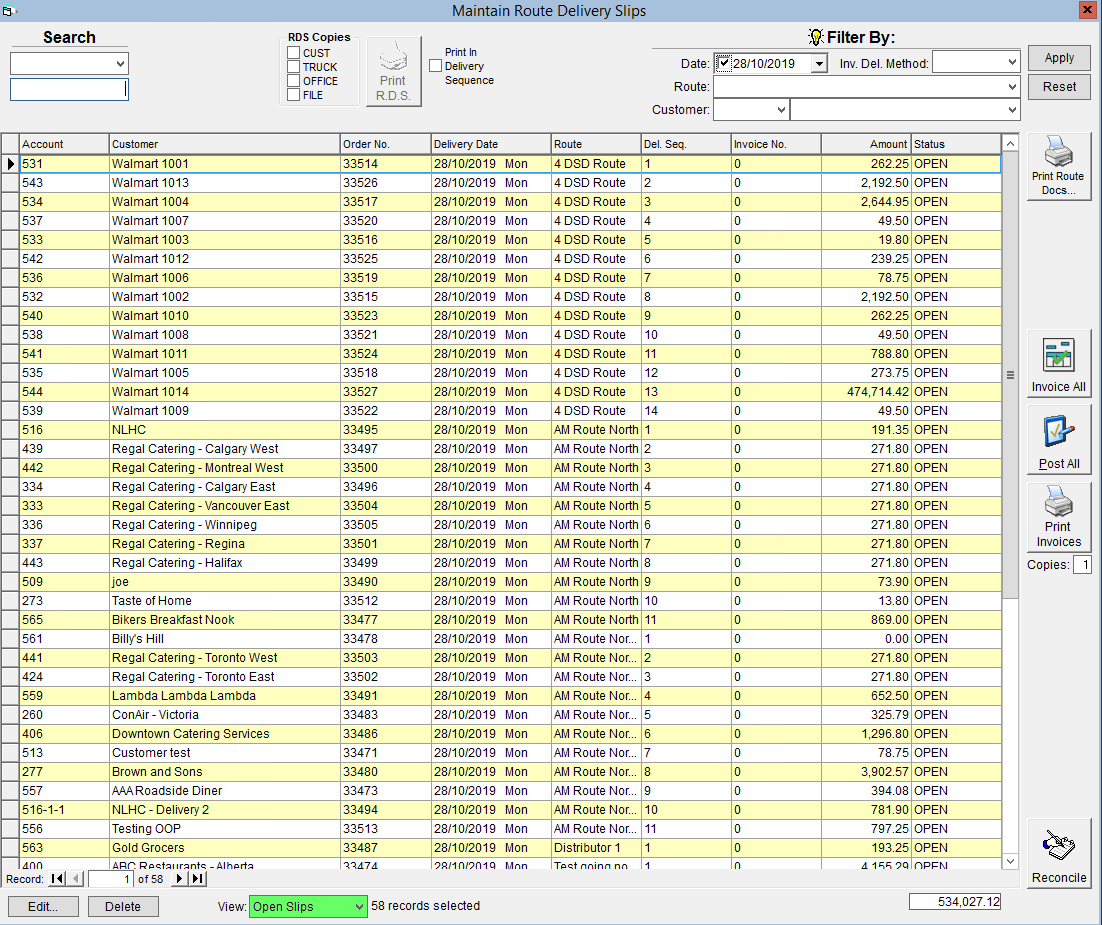This screenshot has width=1102, height=925.
Task: Sort by the Customer column header
Action: pyautogui.click(x=225, y=144)
